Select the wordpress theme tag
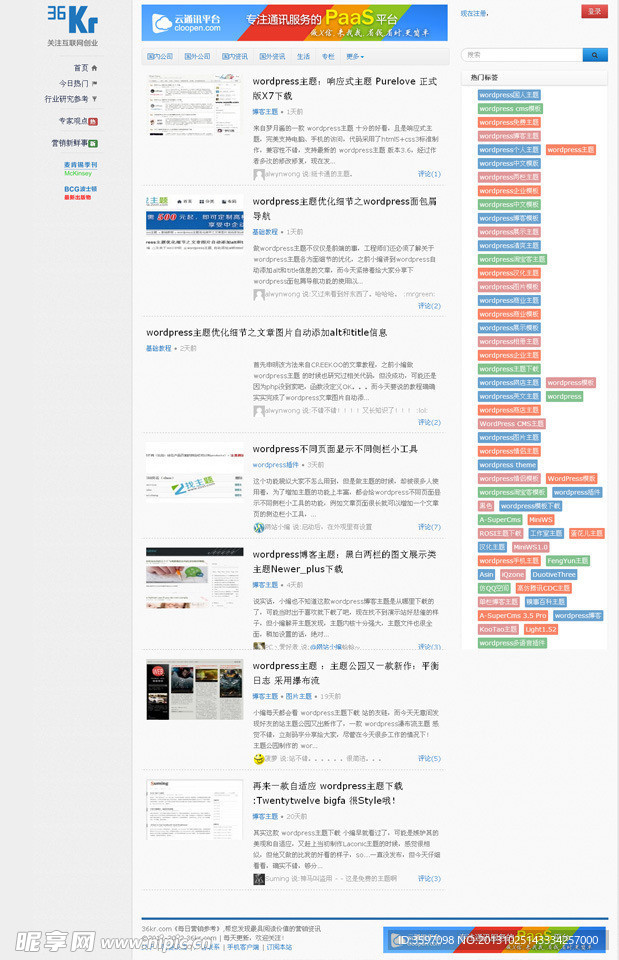This screenshot has width=619, height=960. click(508, 465)
